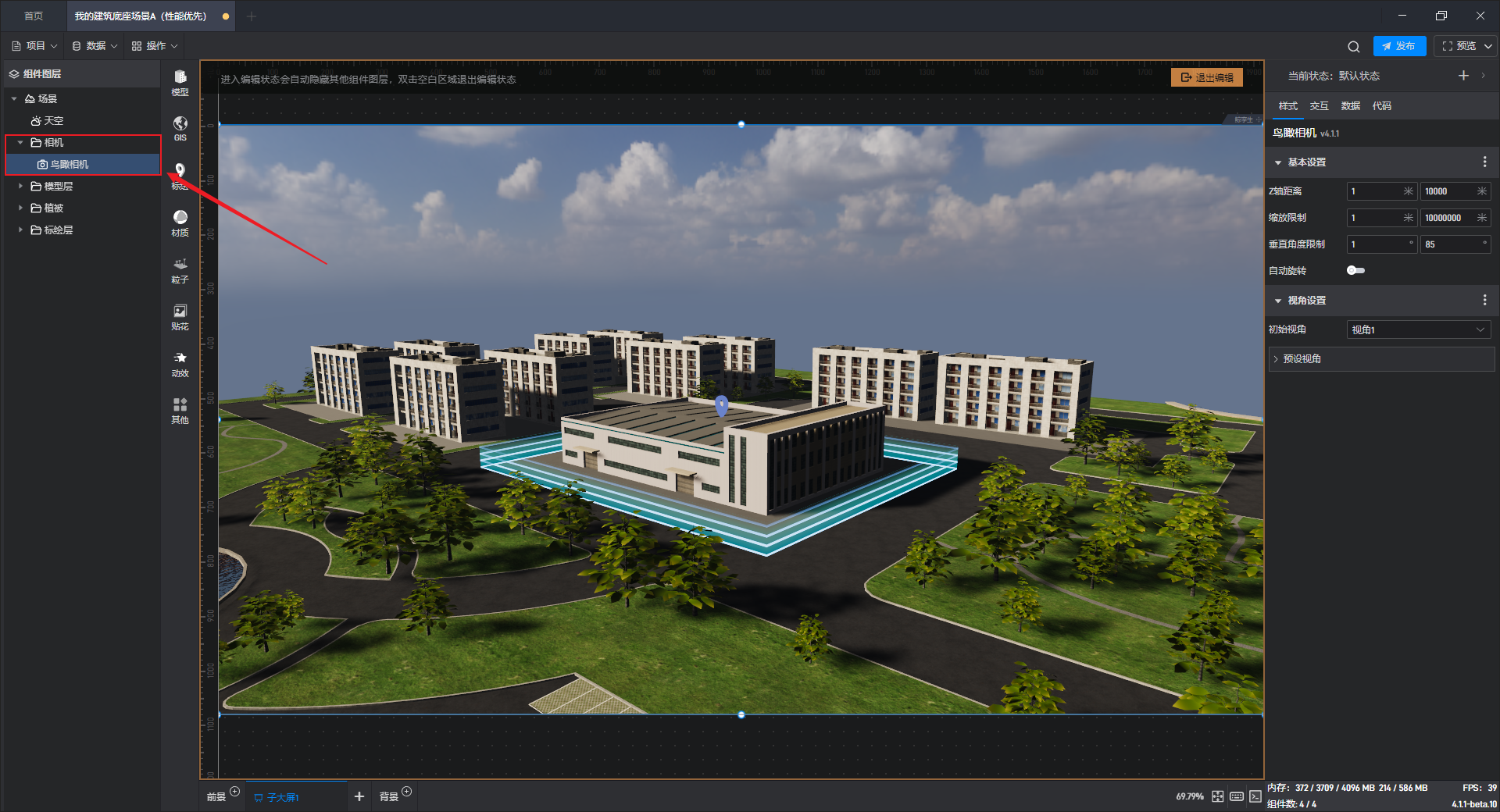Click the 缩放限制 maximum input showing 10000000

click(x=1455, y=218)
